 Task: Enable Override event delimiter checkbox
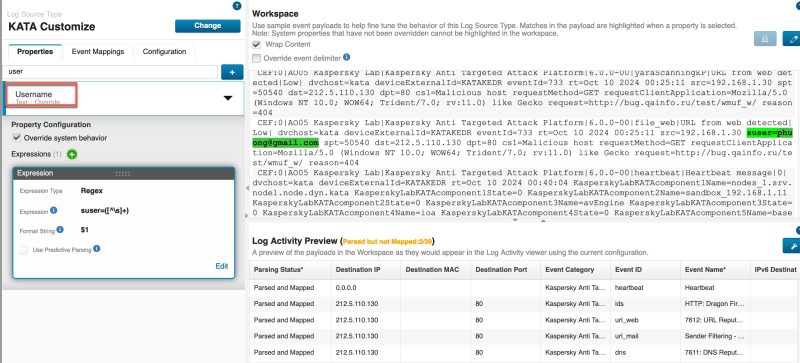pos(257,58)
